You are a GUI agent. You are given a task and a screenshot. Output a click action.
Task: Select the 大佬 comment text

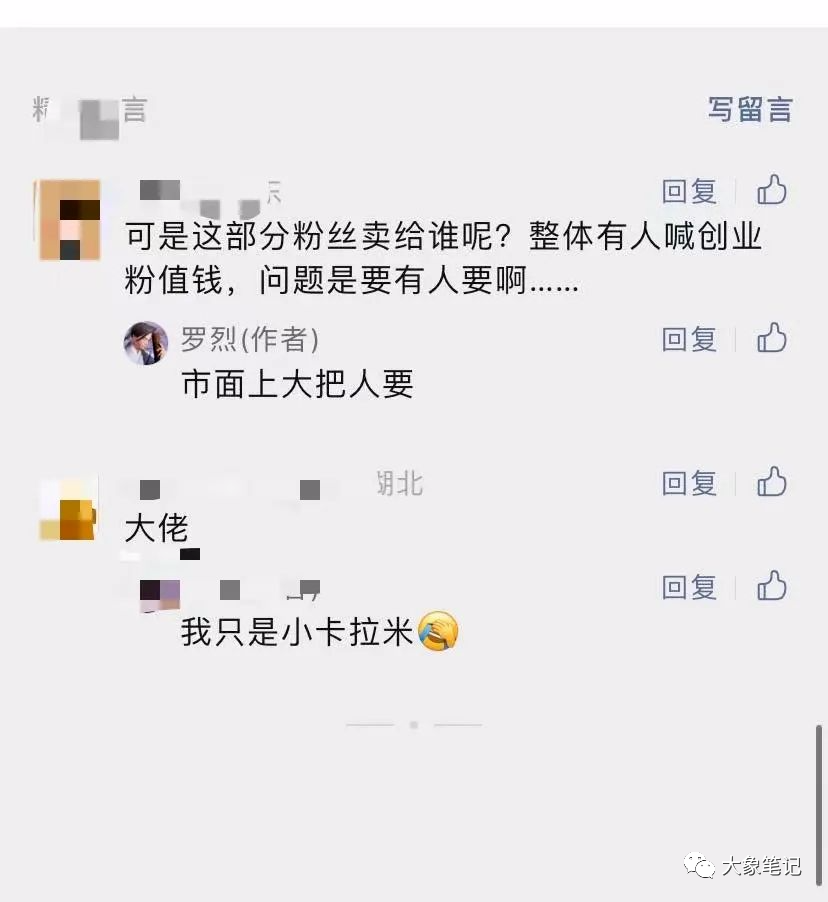pos(157,528)
